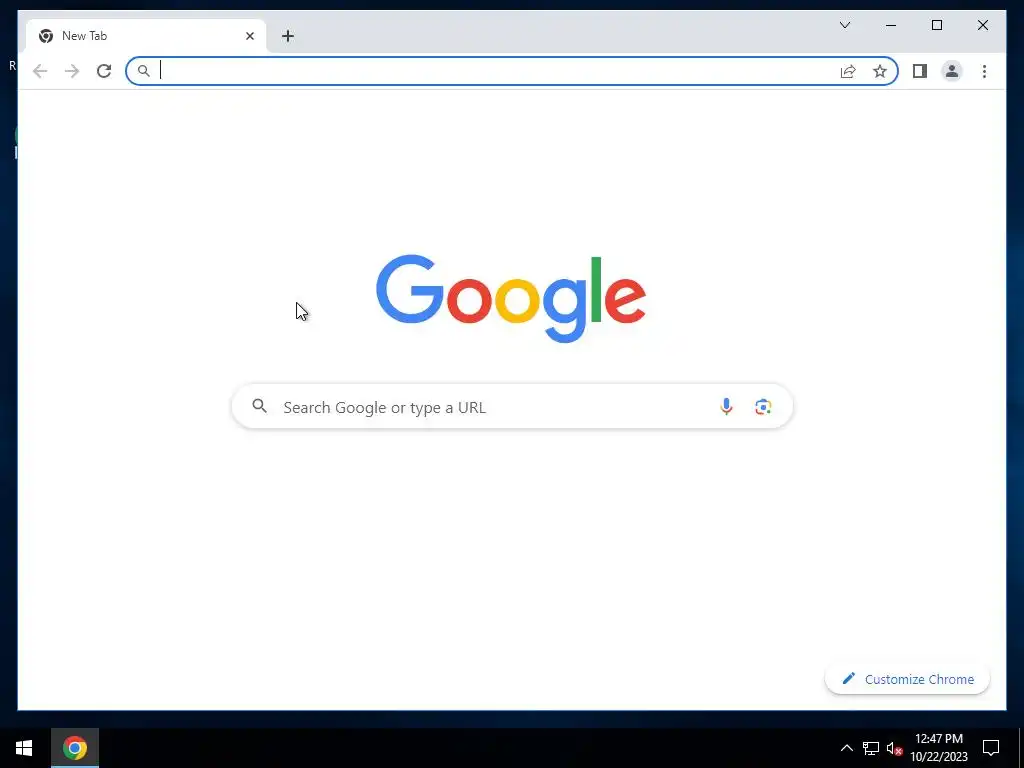Close the New Tab tab
This screenshot has height=768, width=1024.
(x=250, y=36)
